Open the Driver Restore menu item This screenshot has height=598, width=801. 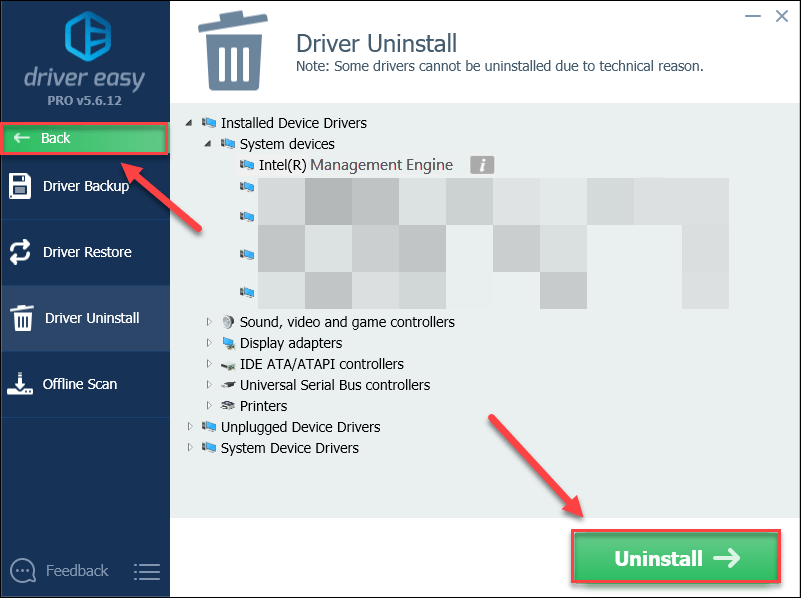pyautogui.click(x=85, y=252)
